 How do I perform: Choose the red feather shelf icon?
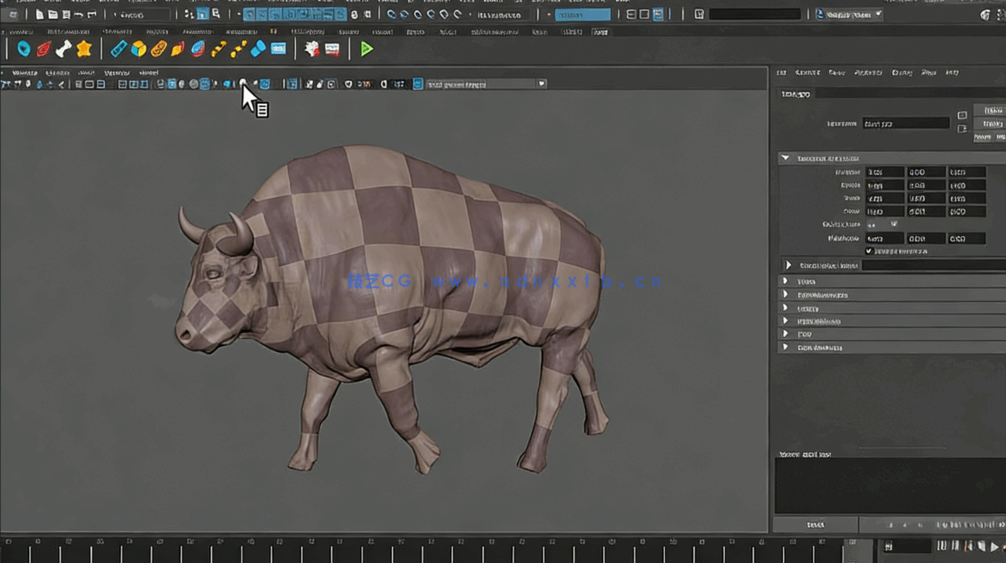(x=44, y=49)
